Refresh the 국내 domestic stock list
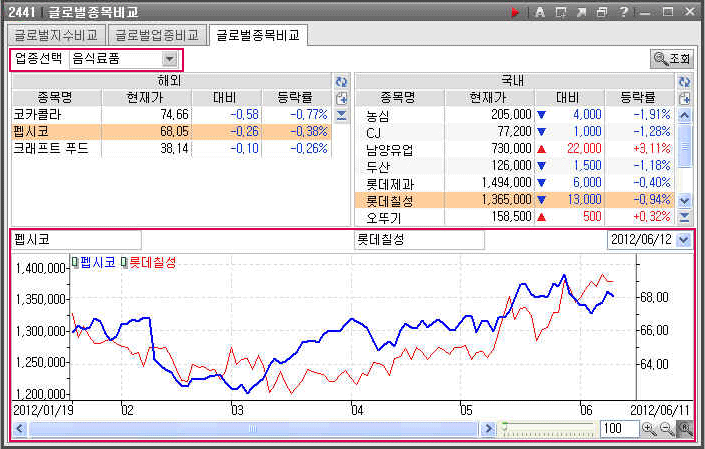705x449 pixels. 684,81
